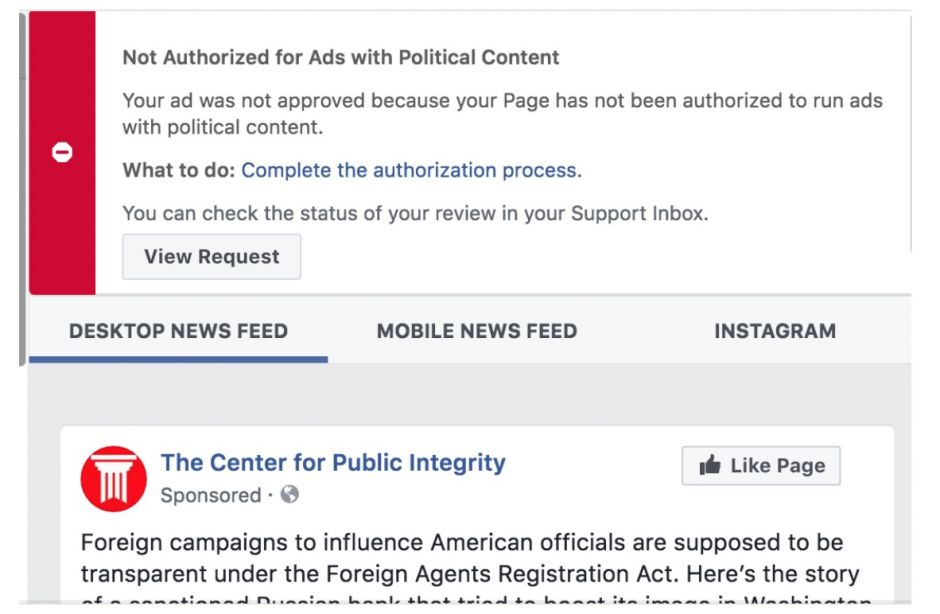Click the Like Page button label
This screenshot has height=614, width=940.
(x=777, y=466)
